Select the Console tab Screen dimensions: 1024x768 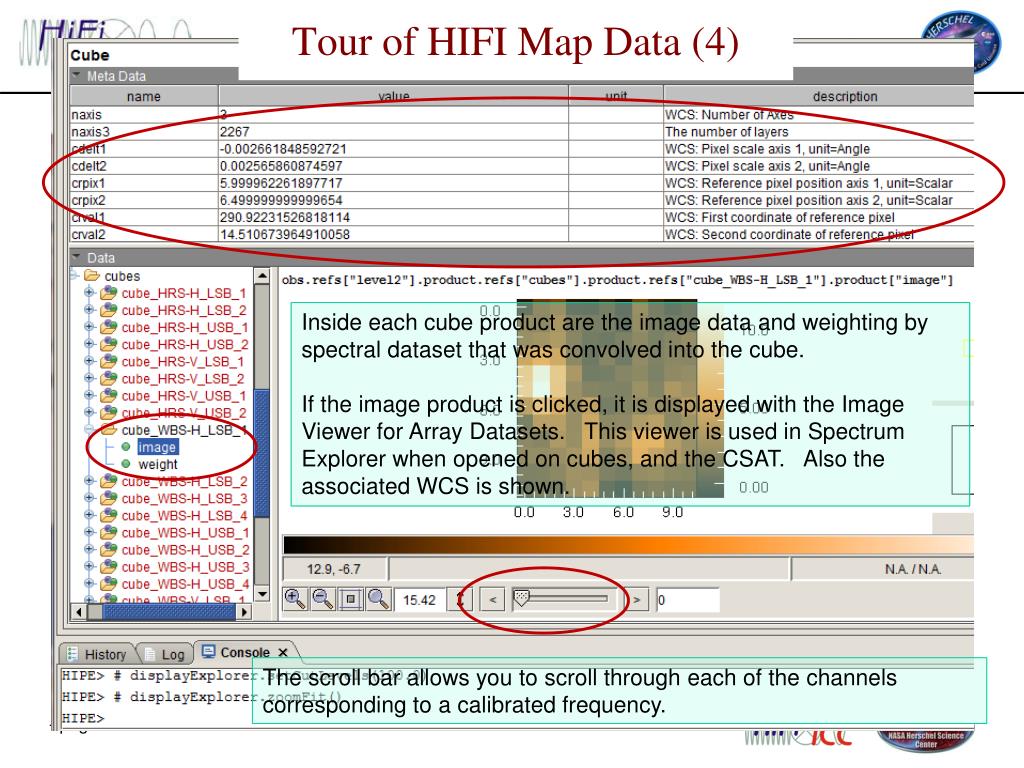(245, 652)
